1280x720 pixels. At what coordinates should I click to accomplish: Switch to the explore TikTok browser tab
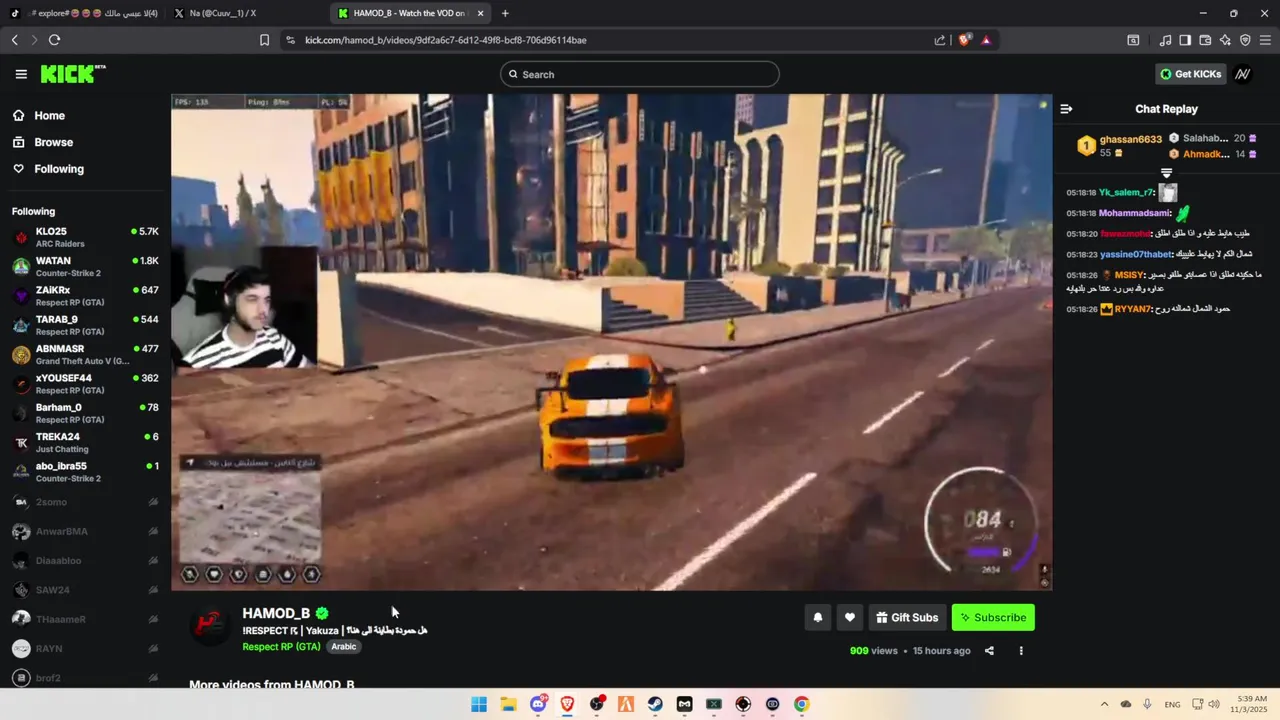pyautogui.click(x=85, y=13)
